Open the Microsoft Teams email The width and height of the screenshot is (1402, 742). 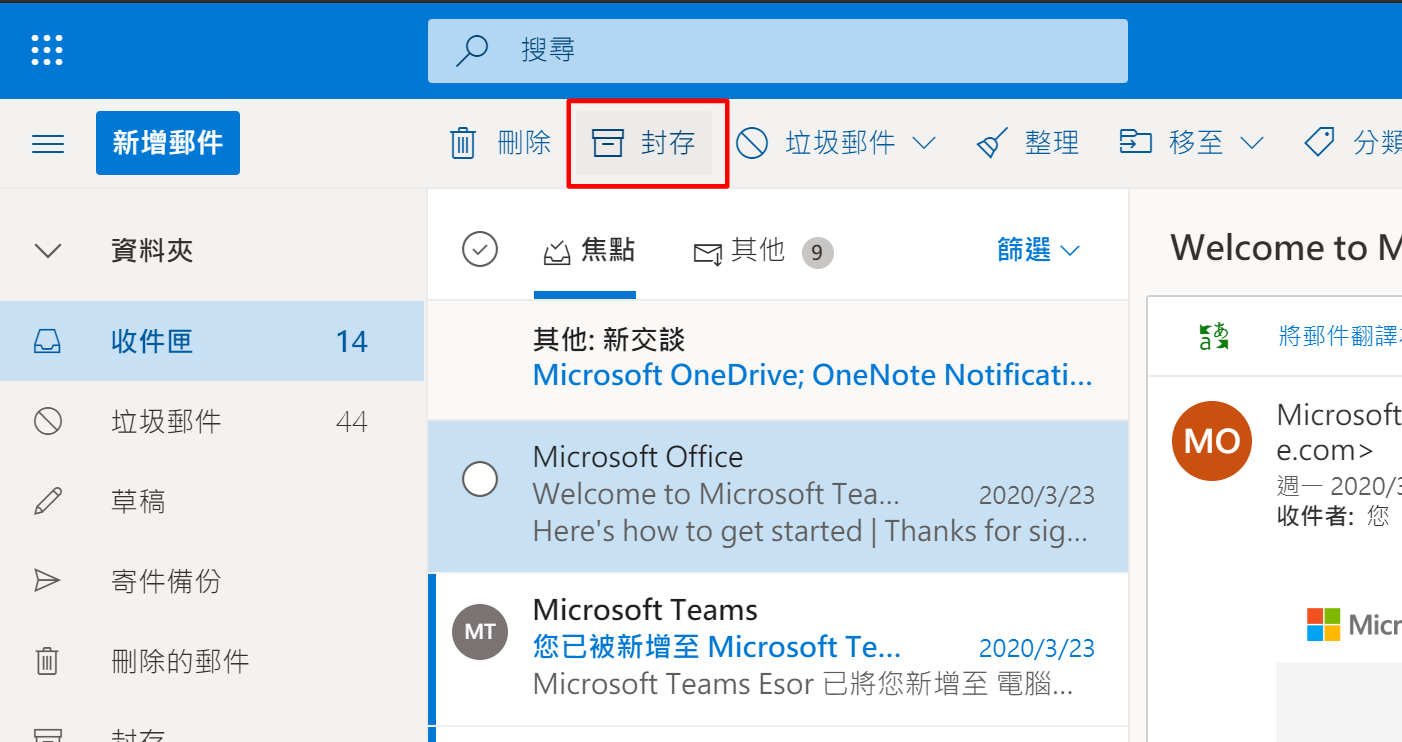pos(778,650)
